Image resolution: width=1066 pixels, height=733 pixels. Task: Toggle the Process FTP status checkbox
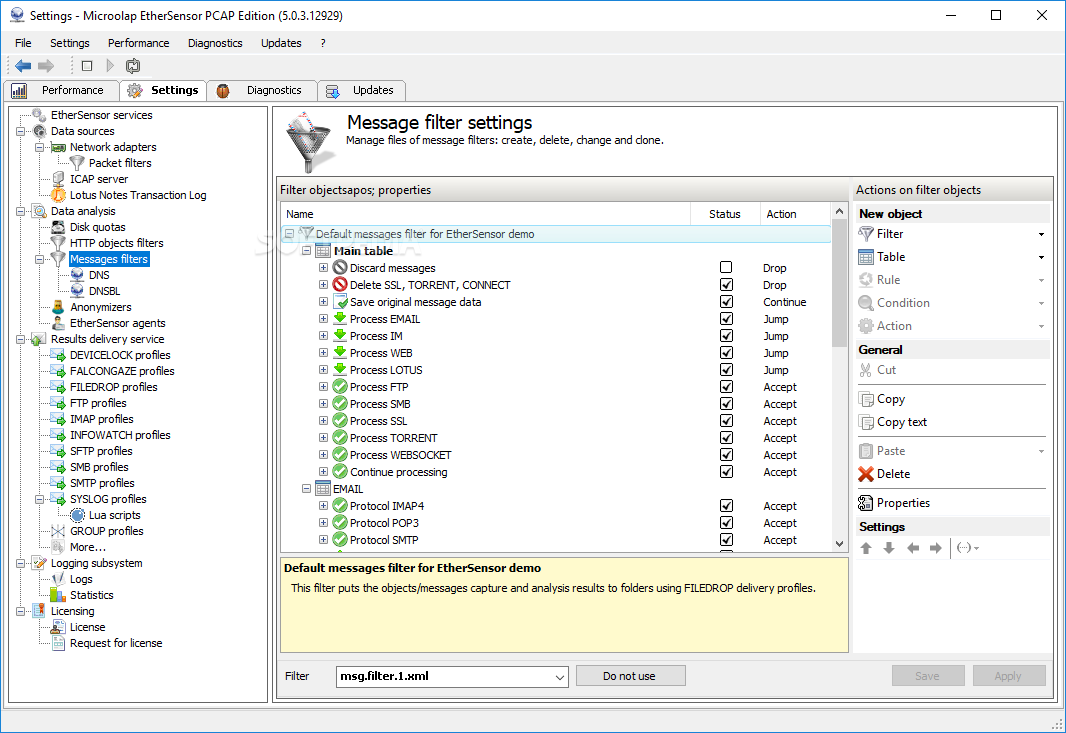click(x=726, y=386)
